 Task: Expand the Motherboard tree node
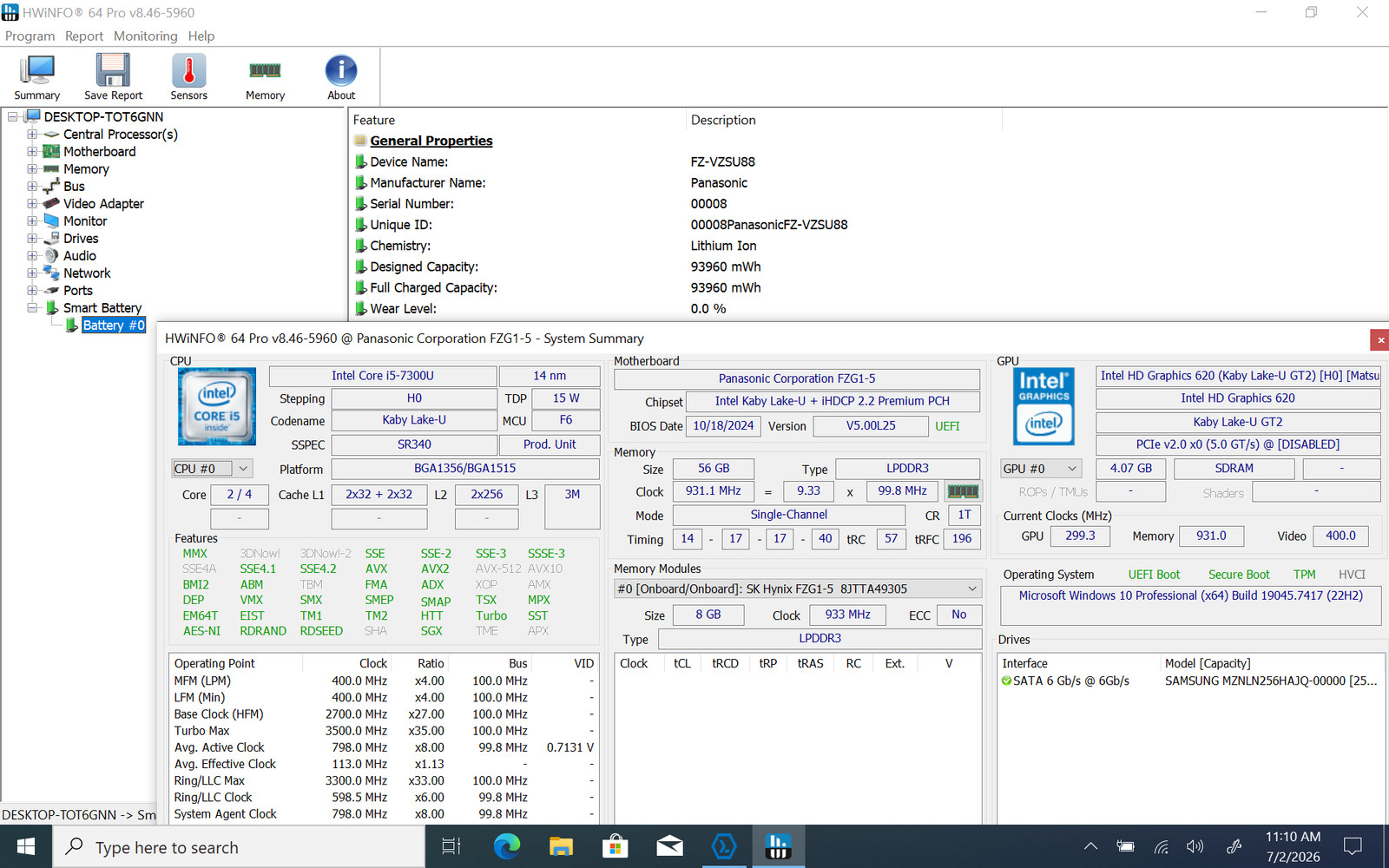32,152
